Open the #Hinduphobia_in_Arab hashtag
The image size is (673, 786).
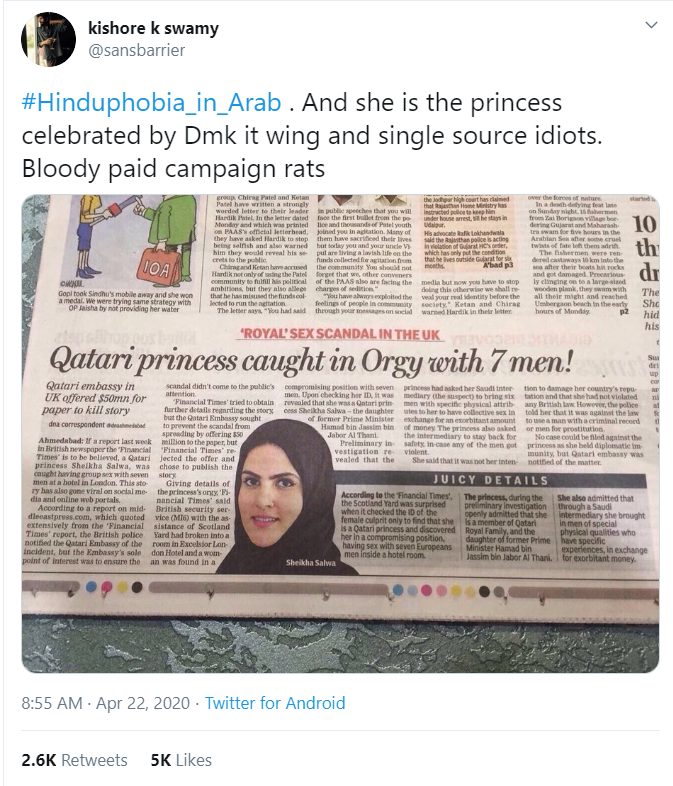coord(151,103)
